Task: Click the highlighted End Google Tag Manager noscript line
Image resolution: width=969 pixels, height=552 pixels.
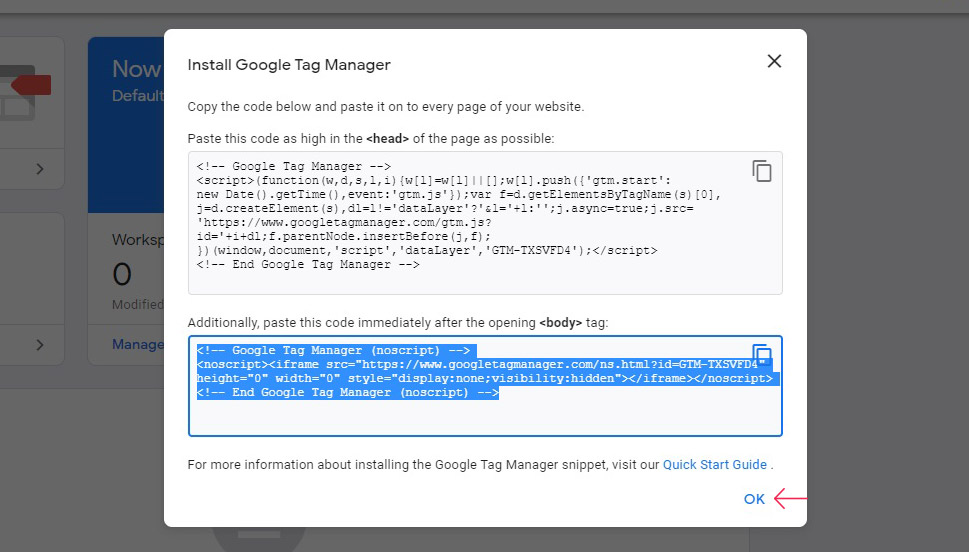Action: (347, 393)
